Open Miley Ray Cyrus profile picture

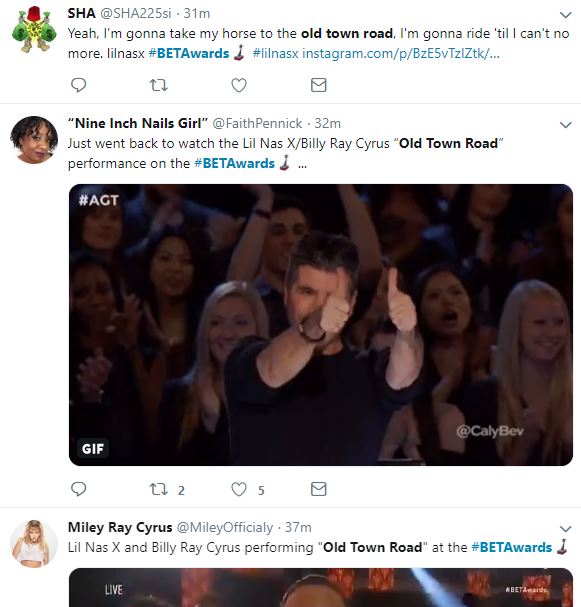[x=34, y=544]
